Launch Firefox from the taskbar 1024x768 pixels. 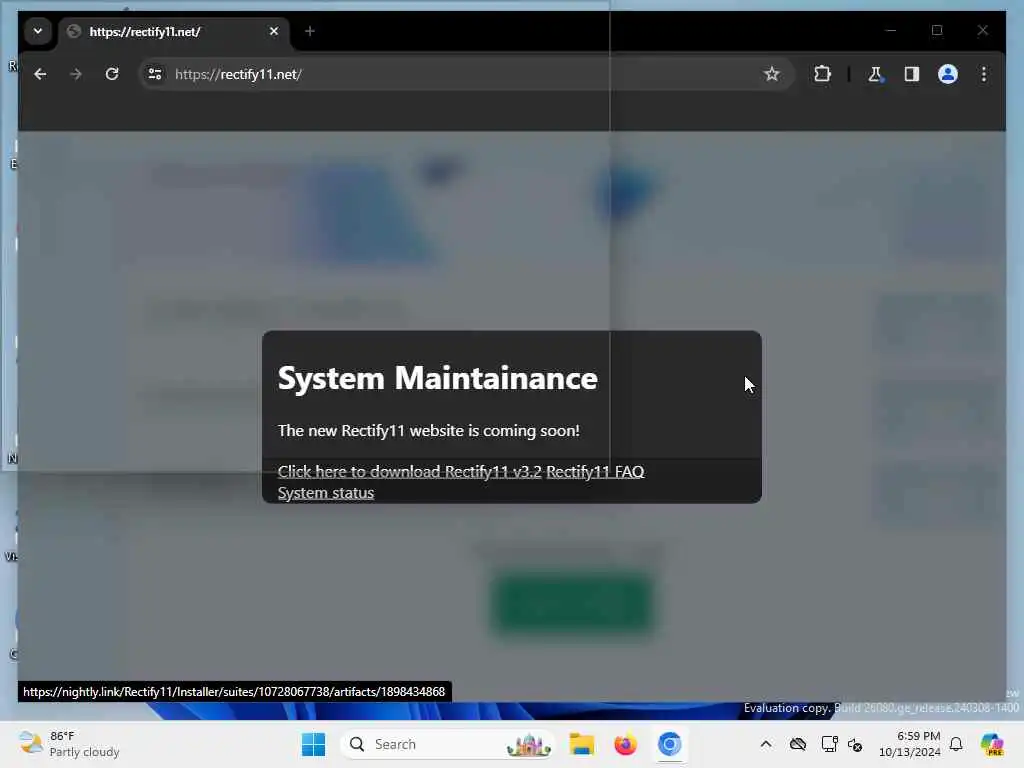(x=625, y=744)
